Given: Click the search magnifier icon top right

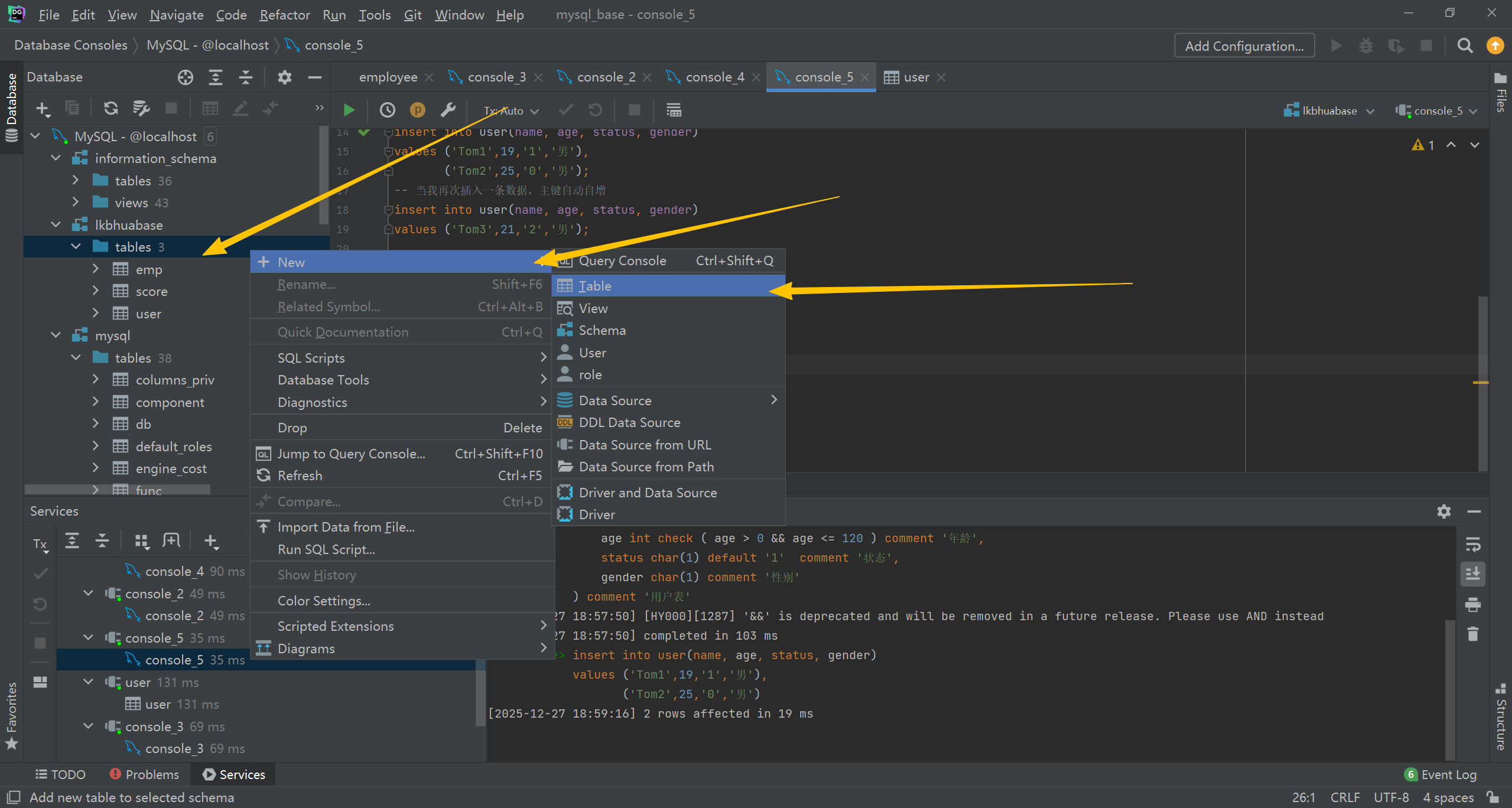Looking at the screenshot, I should (x=1465, y=46).
